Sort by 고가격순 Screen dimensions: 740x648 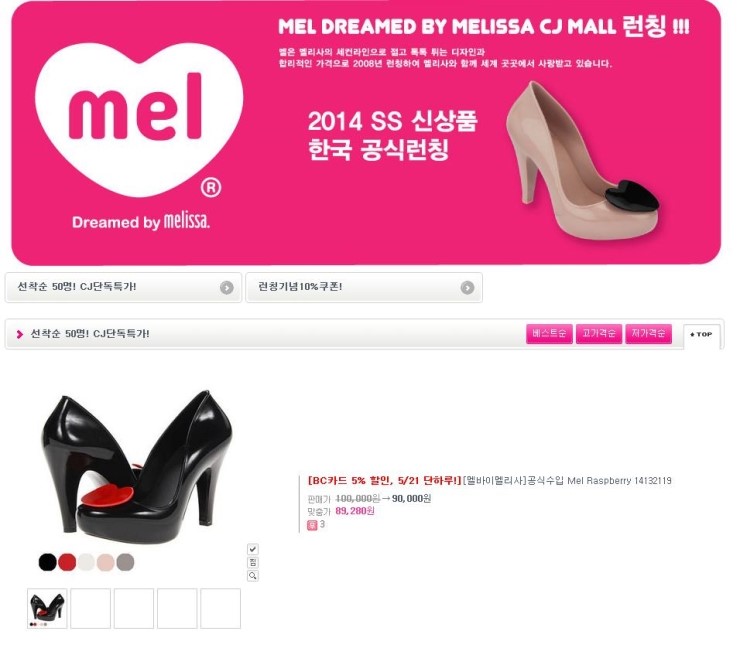pyautogui.click(x=599, y=334)
